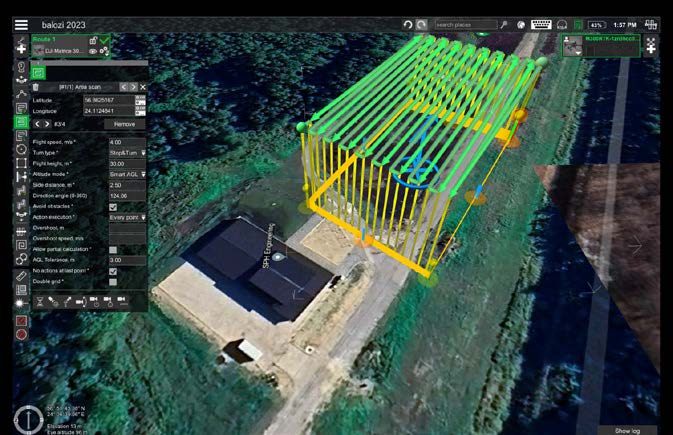Screen dimensions: 673x435
Task: Click the redo arrow in top bar
Action: 421,24
